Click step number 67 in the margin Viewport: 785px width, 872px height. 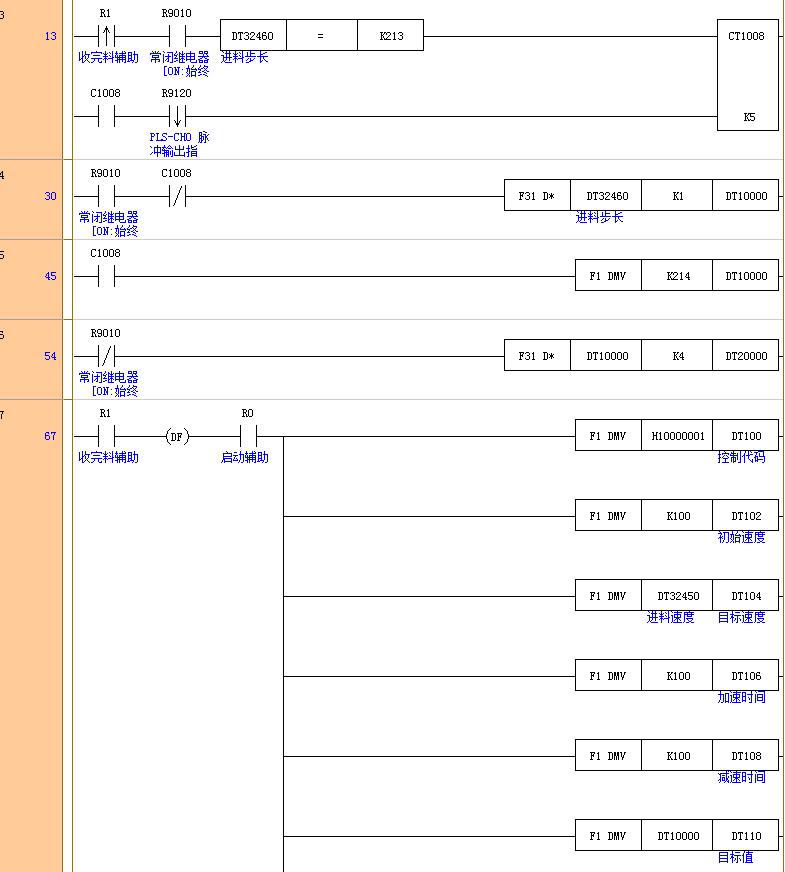(50, 436)
